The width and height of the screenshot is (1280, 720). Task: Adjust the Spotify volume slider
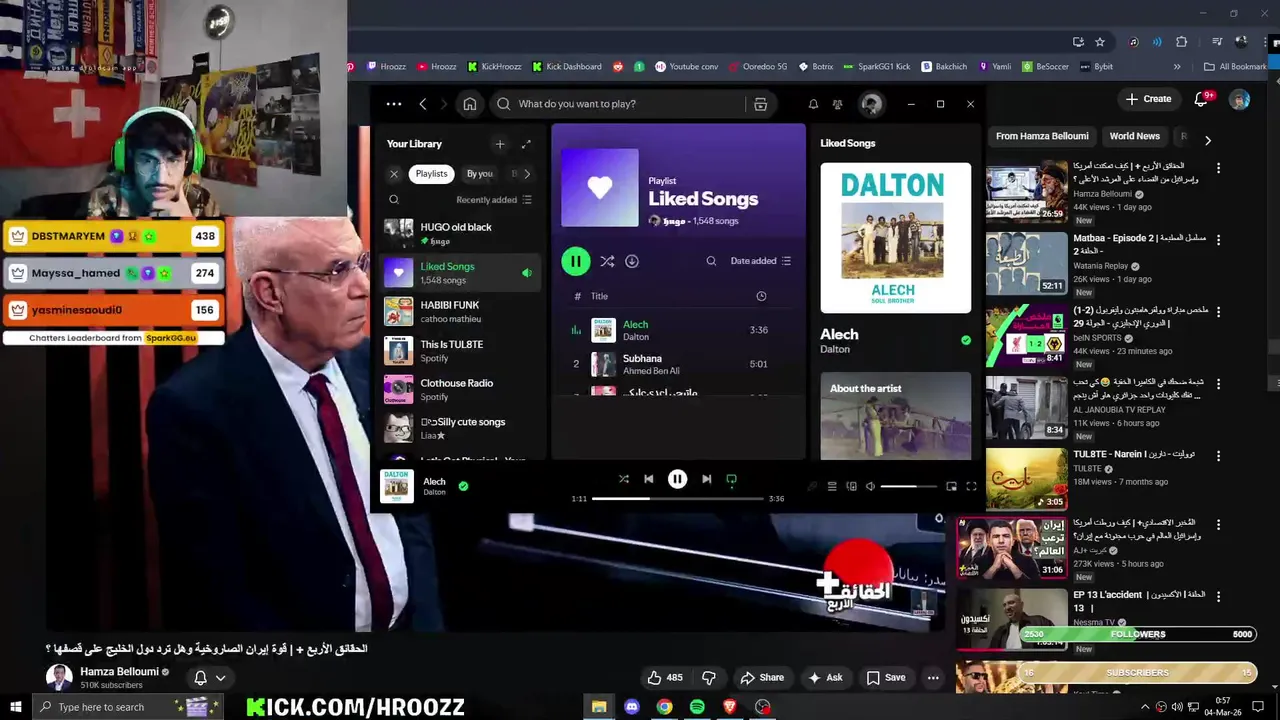coord(909,487)
